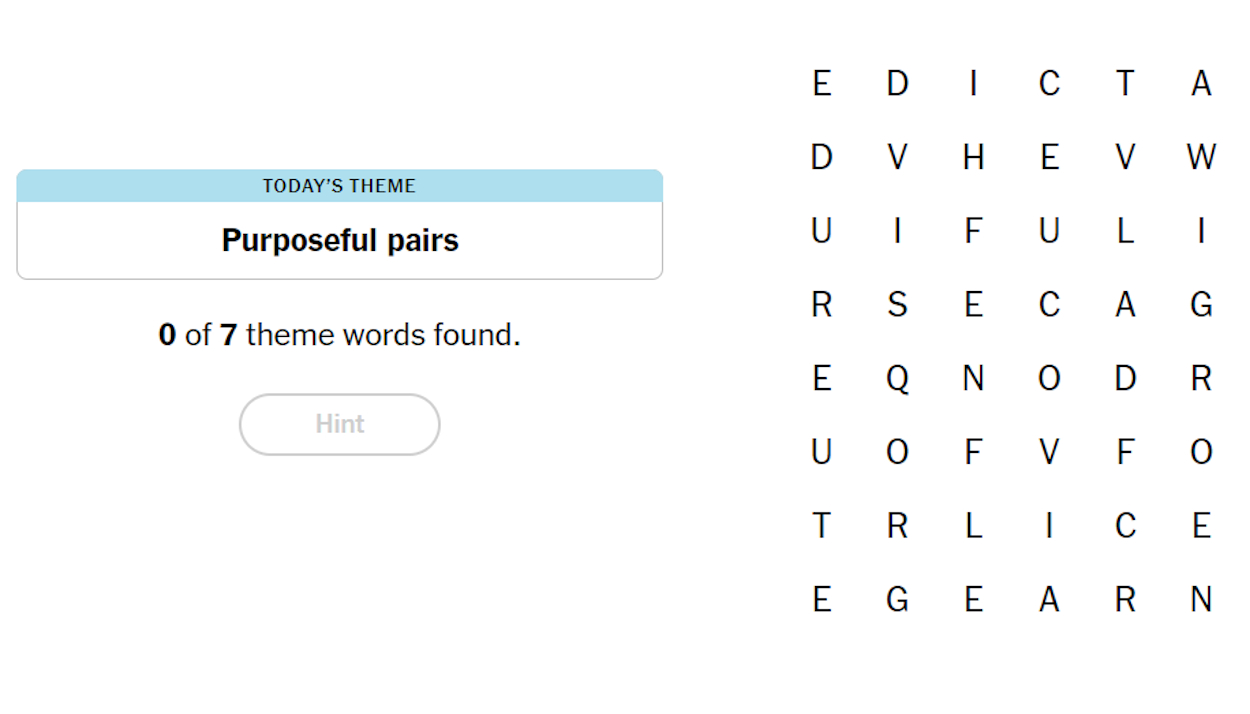Select the letter U starting the third row

(x=821, y=231)
